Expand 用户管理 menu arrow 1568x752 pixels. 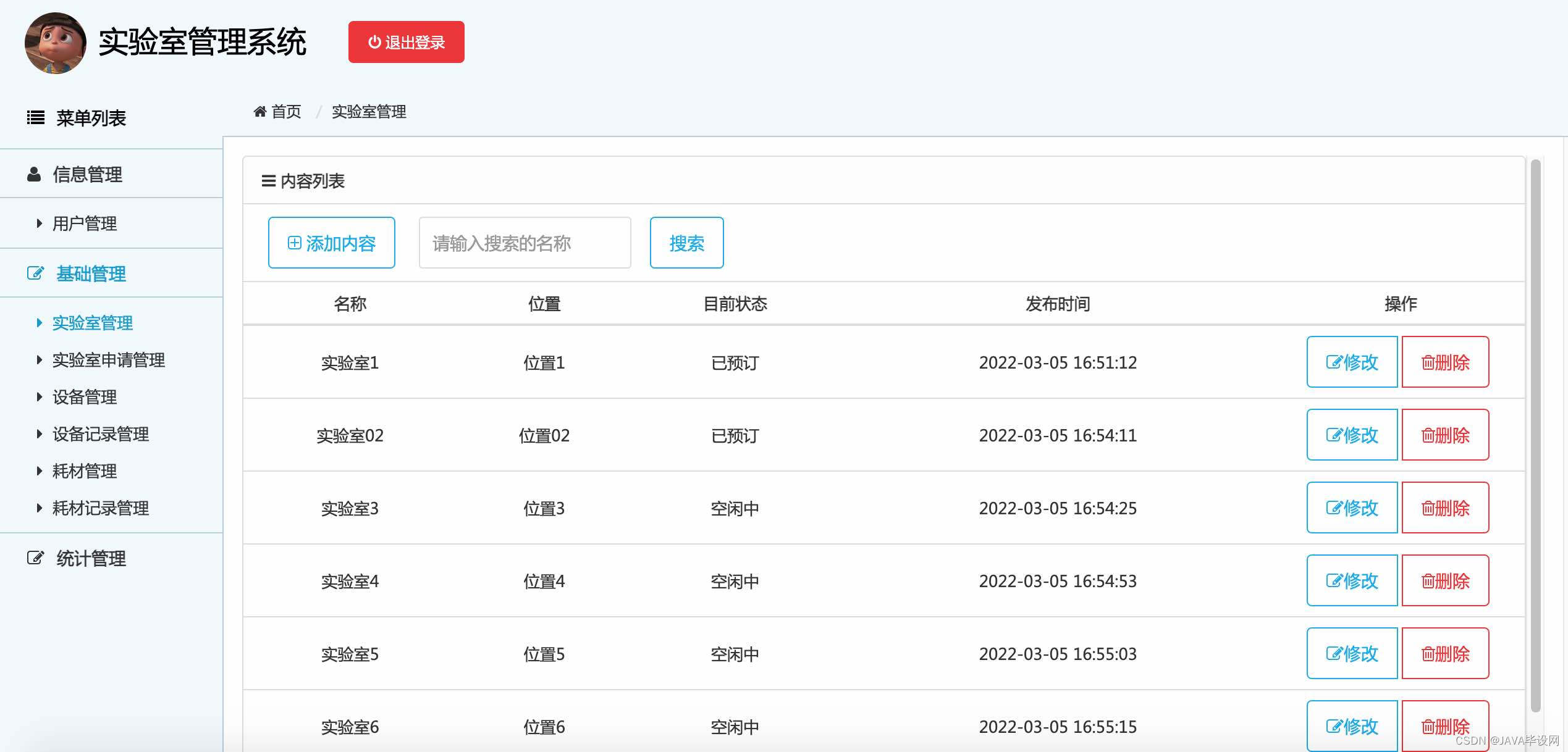pyautogui.click(x=40, y=224)
